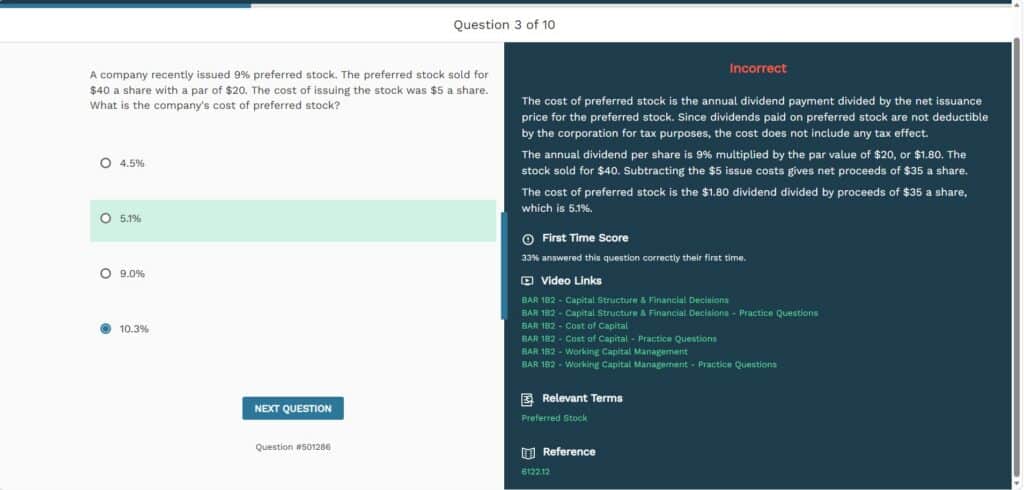Screen dimensions: 1024x490
Task: Open BAR 1B2 - Cost of Capital video
Action: [x=575, y=325]
